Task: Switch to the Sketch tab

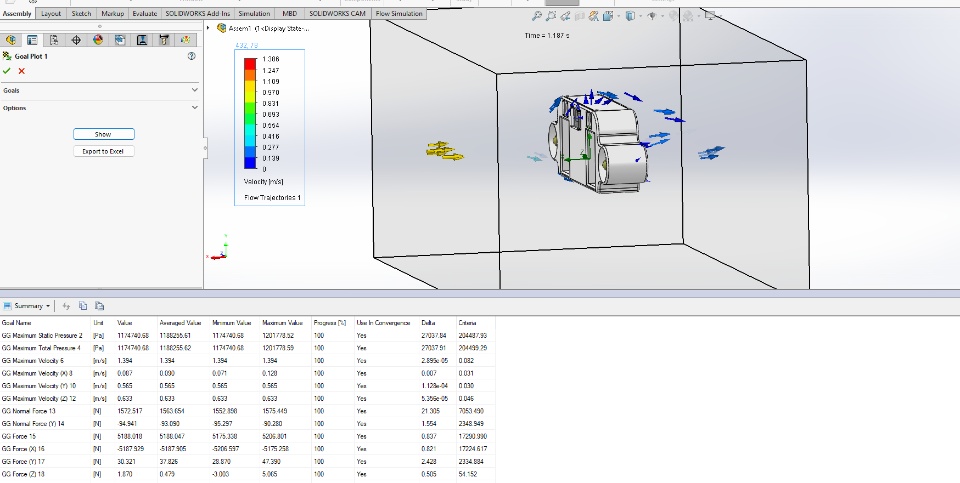Action: 81,13
